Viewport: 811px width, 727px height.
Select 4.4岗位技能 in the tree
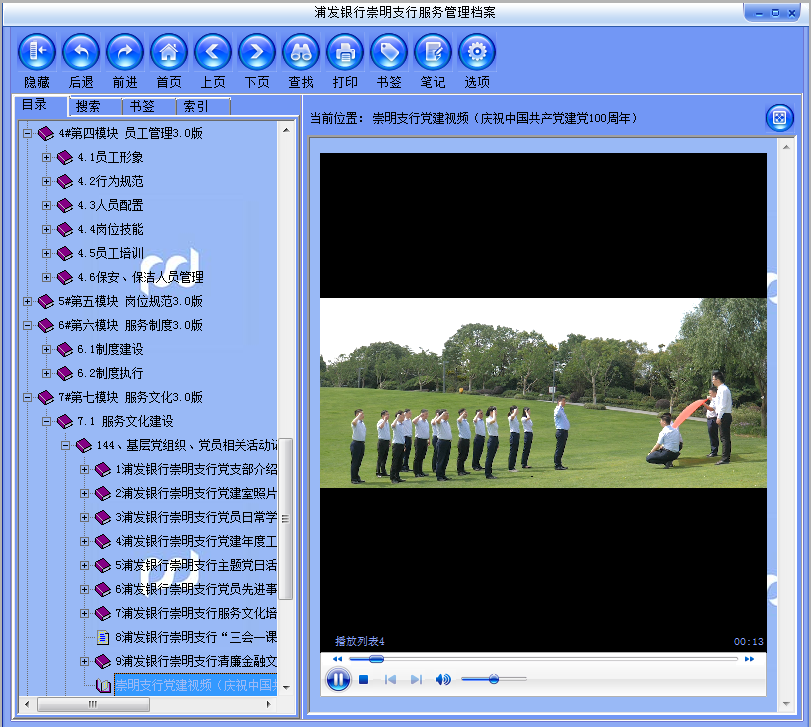point(110,229)
